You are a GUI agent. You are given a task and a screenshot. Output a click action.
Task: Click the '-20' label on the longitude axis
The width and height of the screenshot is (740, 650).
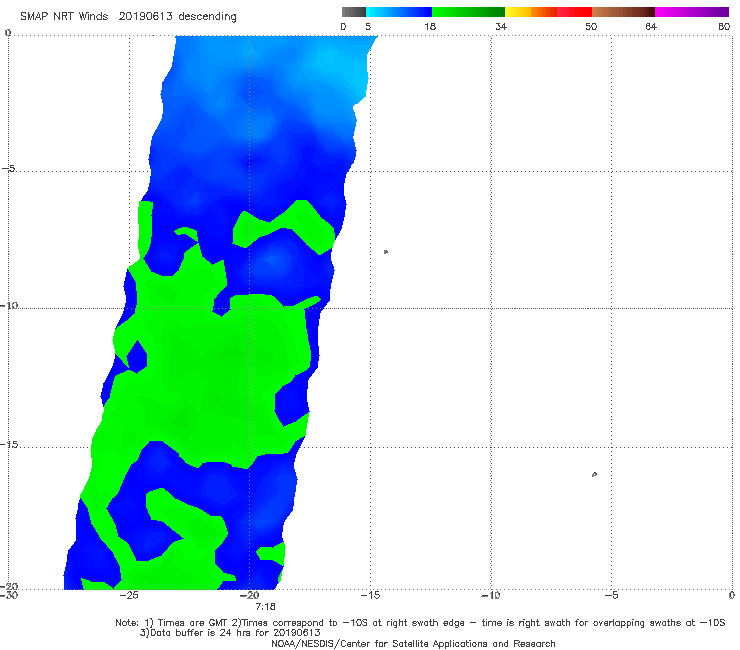click(x=249, y=595)
